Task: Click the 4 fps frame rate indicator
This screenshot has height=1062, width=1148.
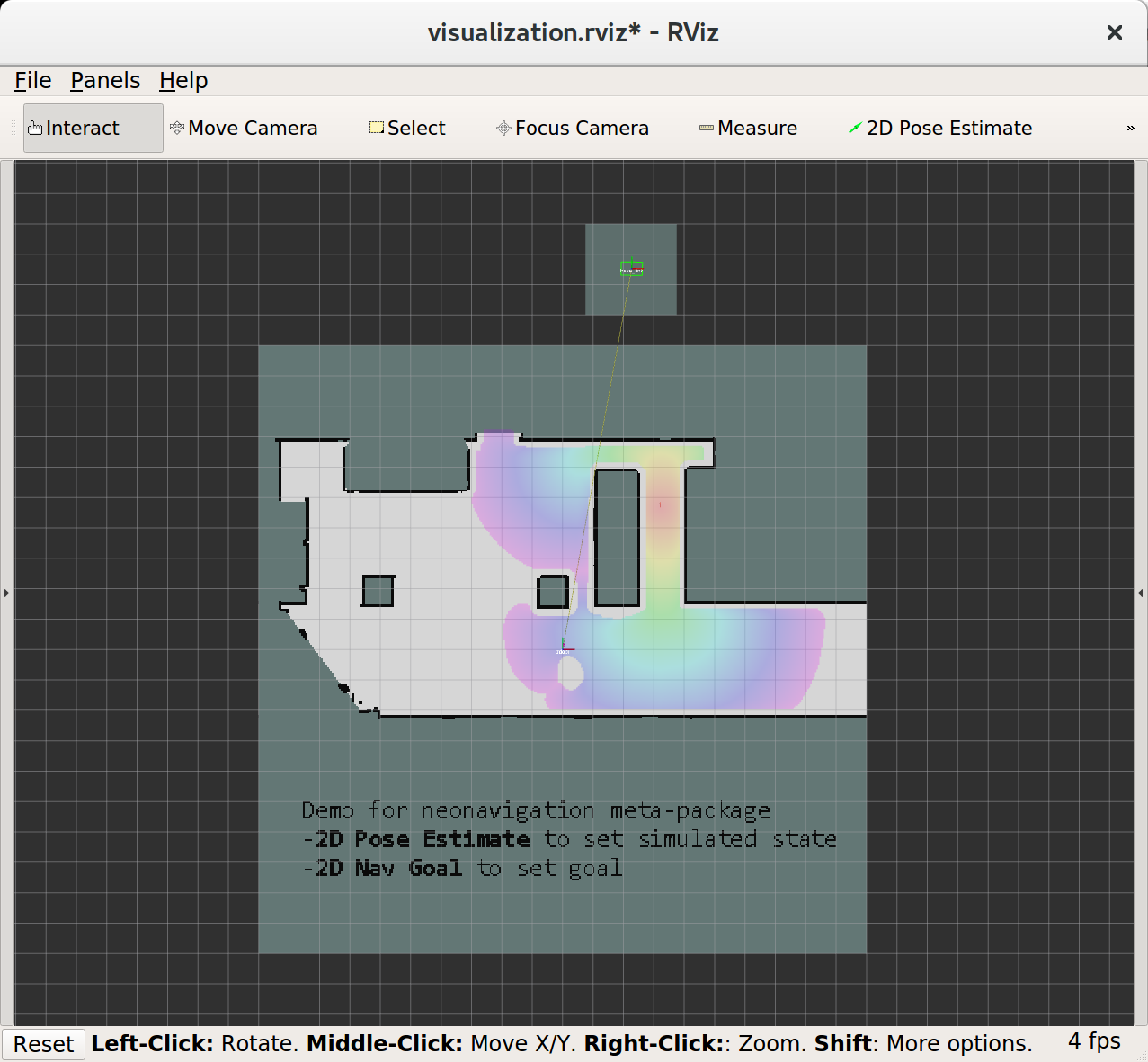Action: (1092, 1041)
